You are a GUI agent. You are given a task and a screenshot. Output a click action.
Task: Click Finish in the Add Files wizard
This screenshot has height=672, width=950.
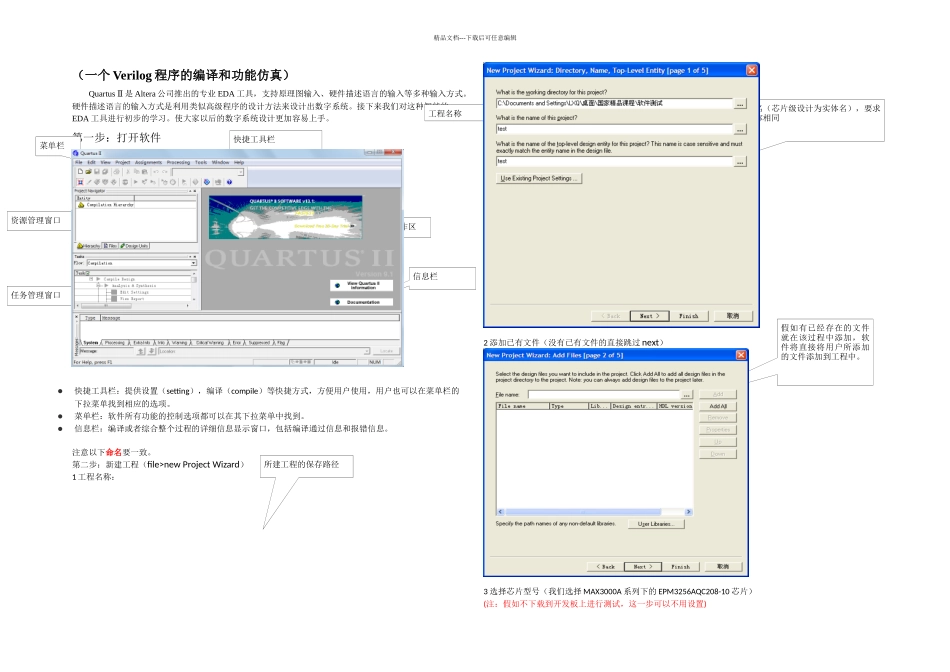click(681, 567)
